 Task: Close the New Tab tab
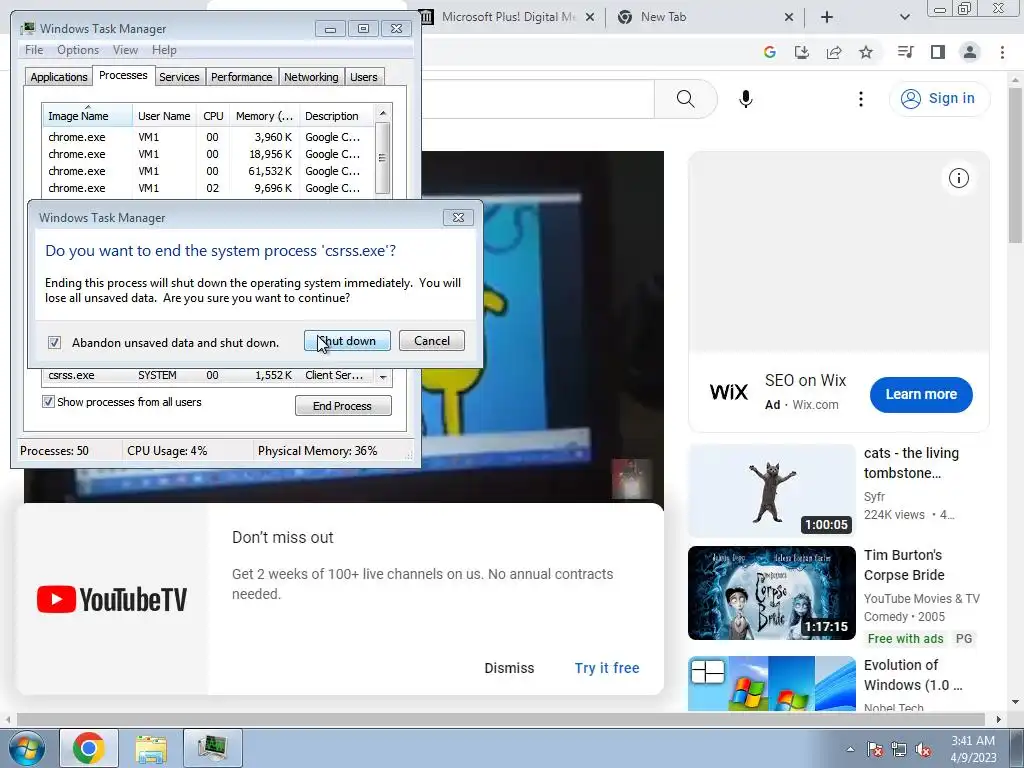789,17
